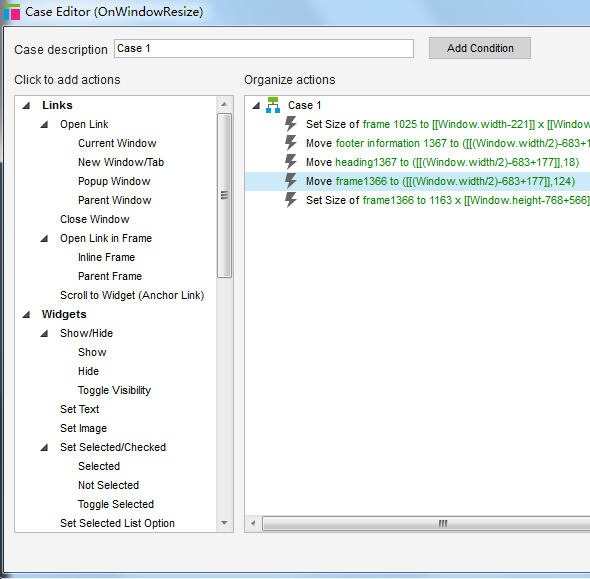Collapse the Open Link group
Screen dimensions: 590x579
point(44,125)
